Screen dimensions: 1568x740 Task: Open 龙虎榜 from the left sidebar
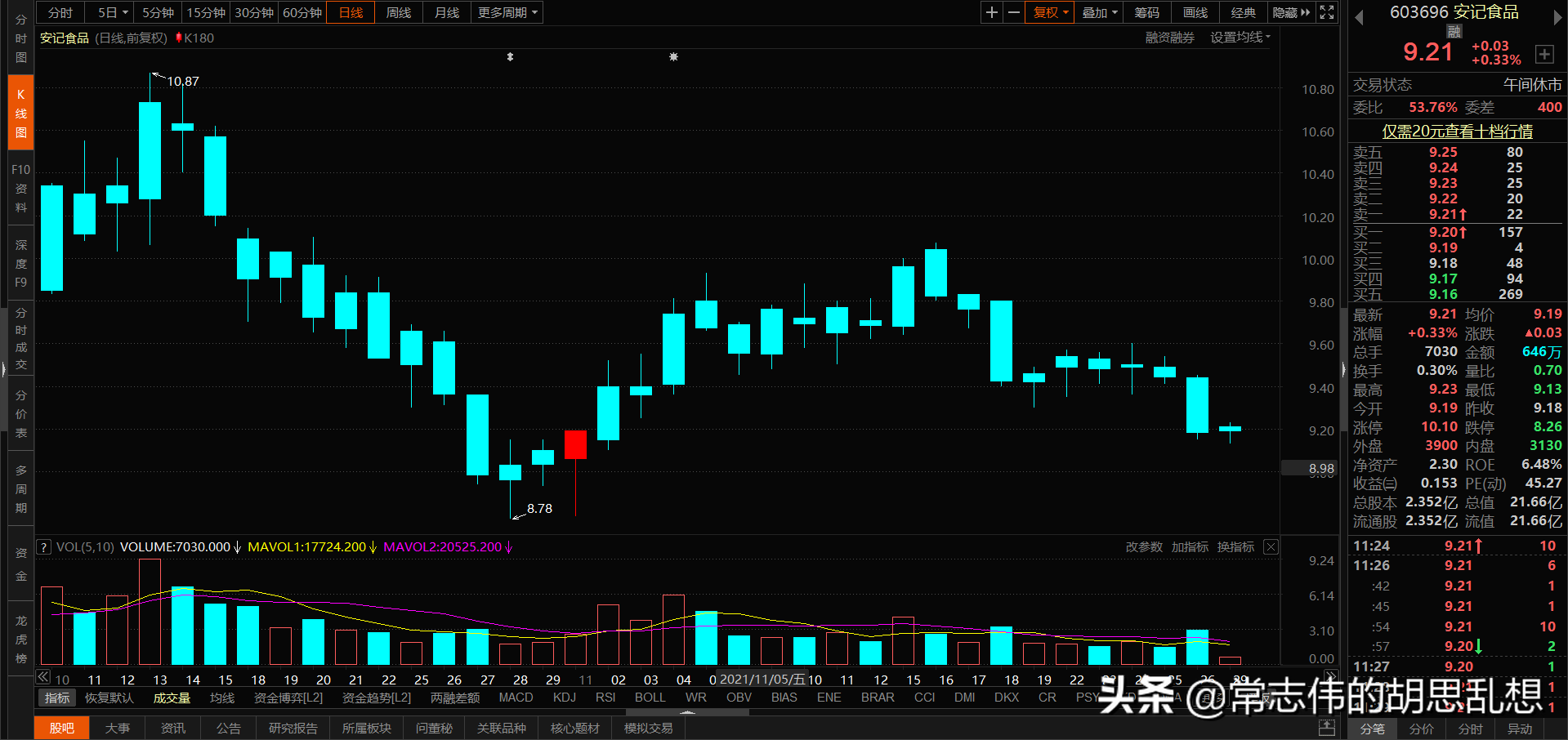tap(20, 637)
